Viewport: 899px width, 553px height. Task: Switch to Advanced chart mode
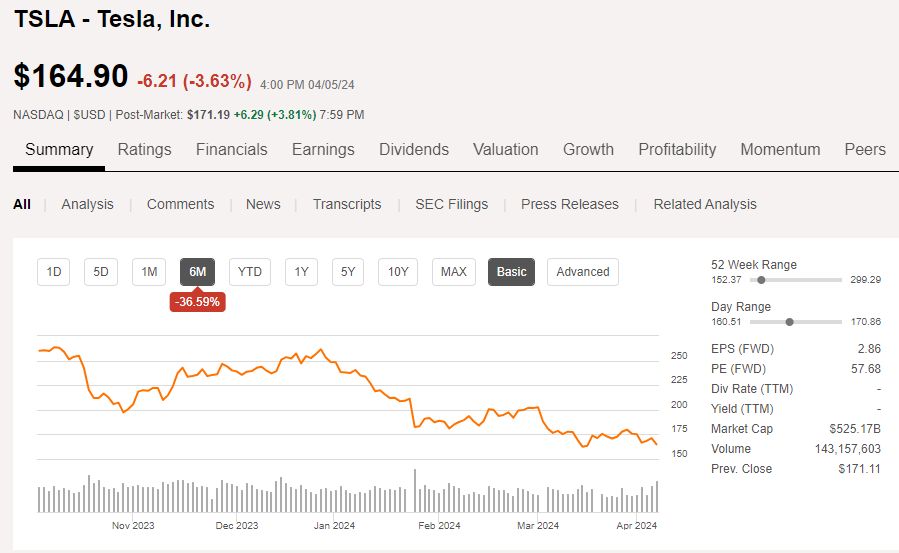click(x=582, y=272)
